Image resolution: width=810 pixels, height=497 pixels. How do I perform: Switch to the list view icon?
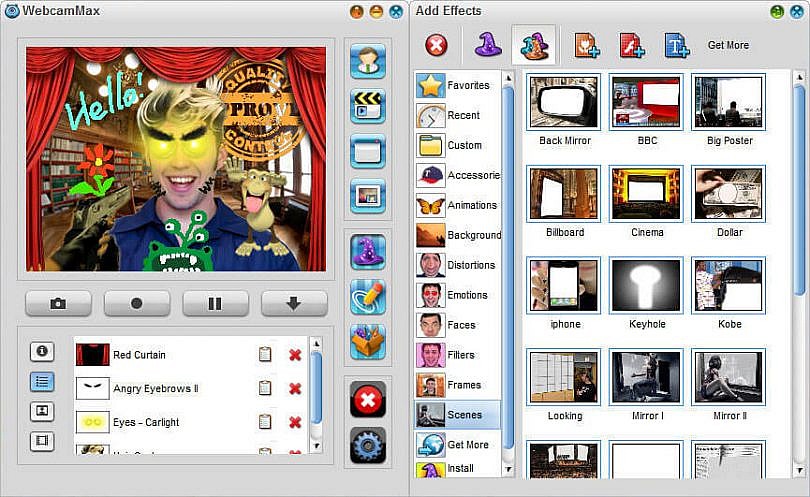[42, 381]
